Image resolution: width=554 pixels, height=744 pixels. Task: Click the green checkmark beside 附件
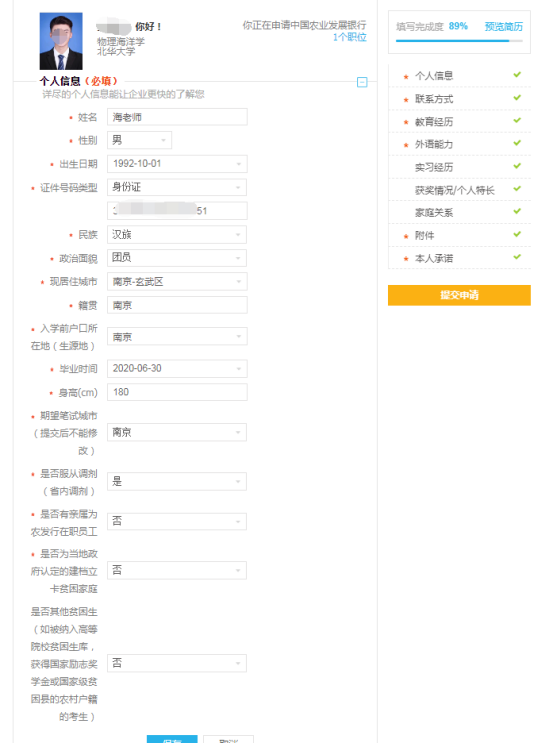[517, 234]
